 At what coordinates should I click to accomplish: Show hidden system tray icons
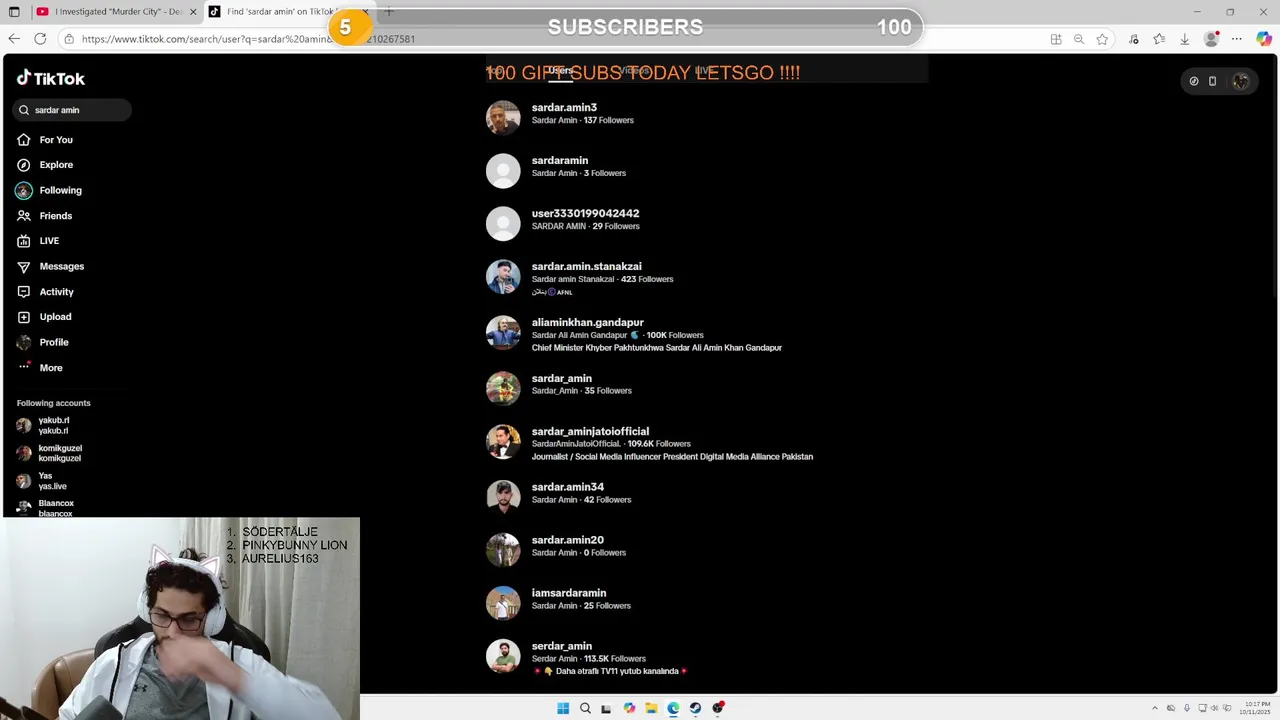click(x=1154, y=708)
